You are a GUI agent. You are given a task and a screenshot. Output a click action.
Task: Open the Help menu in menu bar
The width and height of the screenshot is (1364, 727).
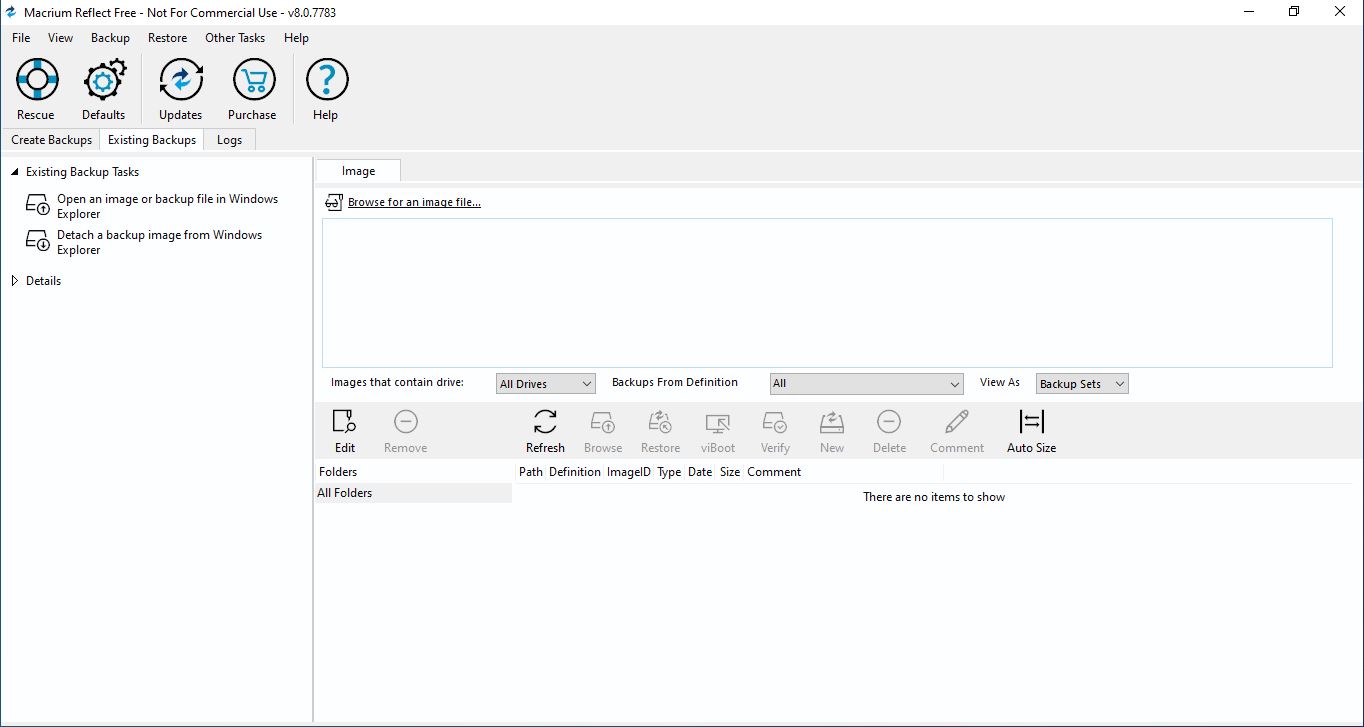coord(296,38)
